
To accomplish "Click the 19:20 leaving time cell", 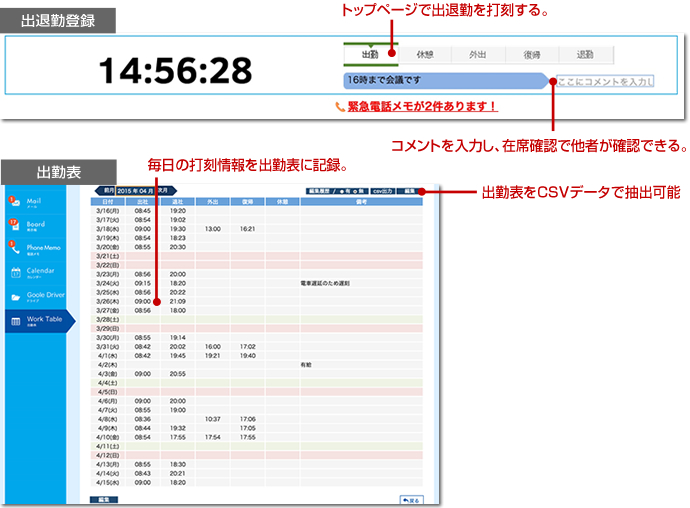I will tap(178, 211).
